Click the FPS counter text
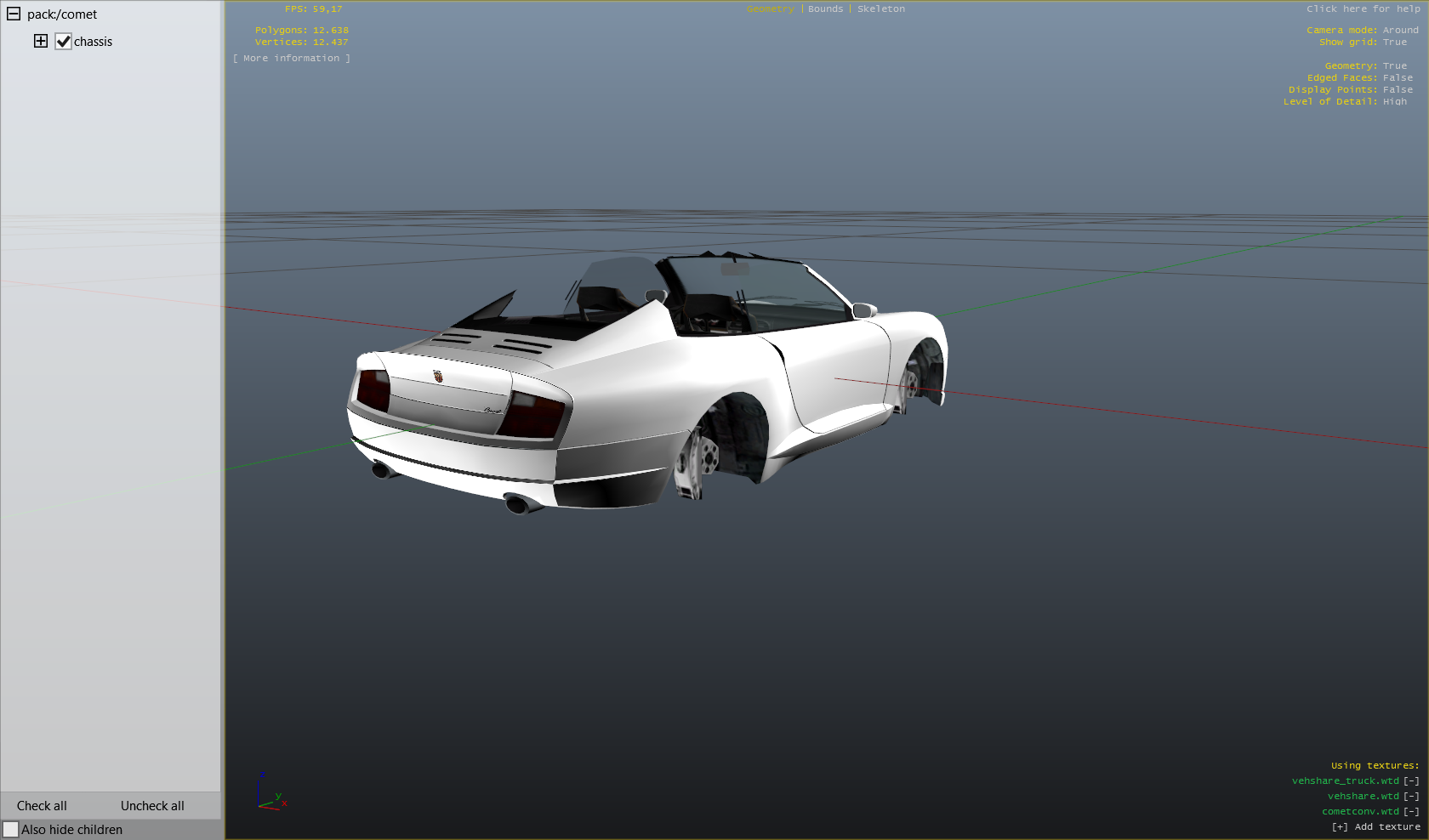The height and width of the screenshot is (840, 1429). (313, 9)
